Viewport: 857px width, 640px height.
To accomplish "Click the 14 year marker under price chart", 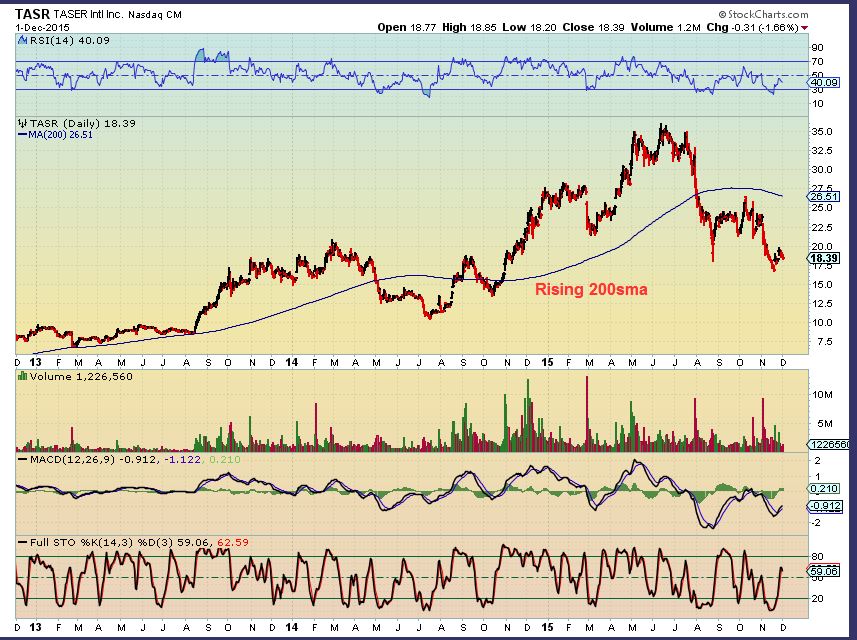I will (x=292, y=362).
